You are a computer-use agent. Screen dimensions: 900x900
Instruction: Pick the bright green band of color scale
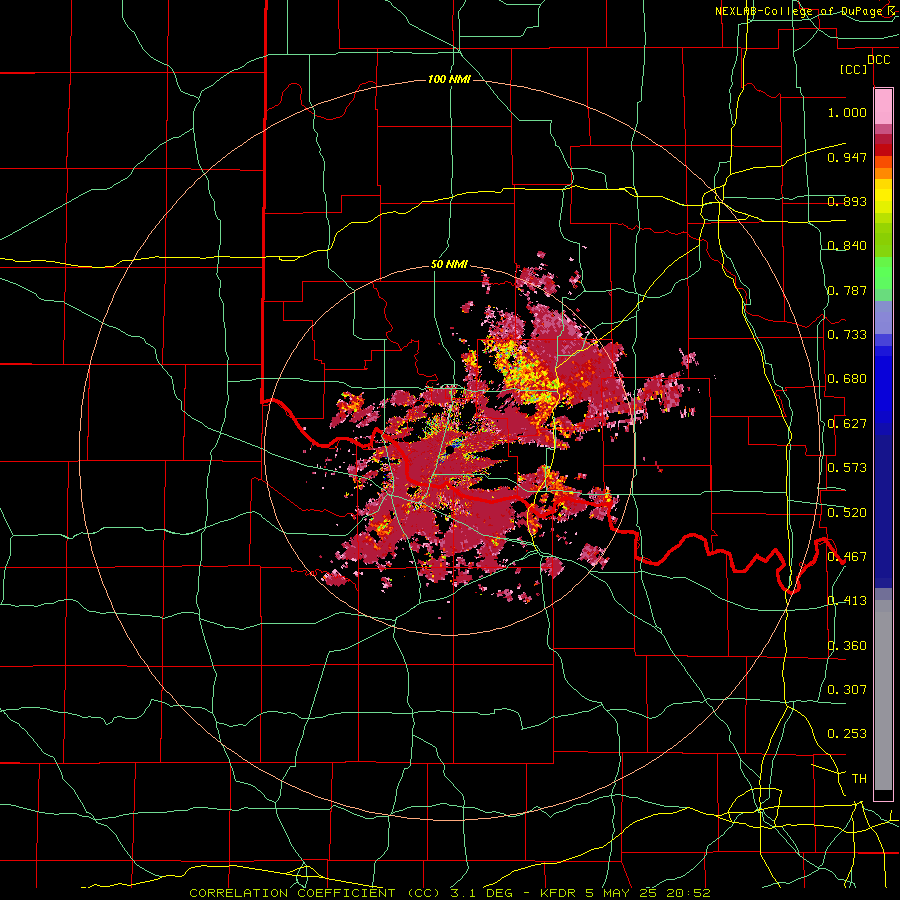coord(883,274)
